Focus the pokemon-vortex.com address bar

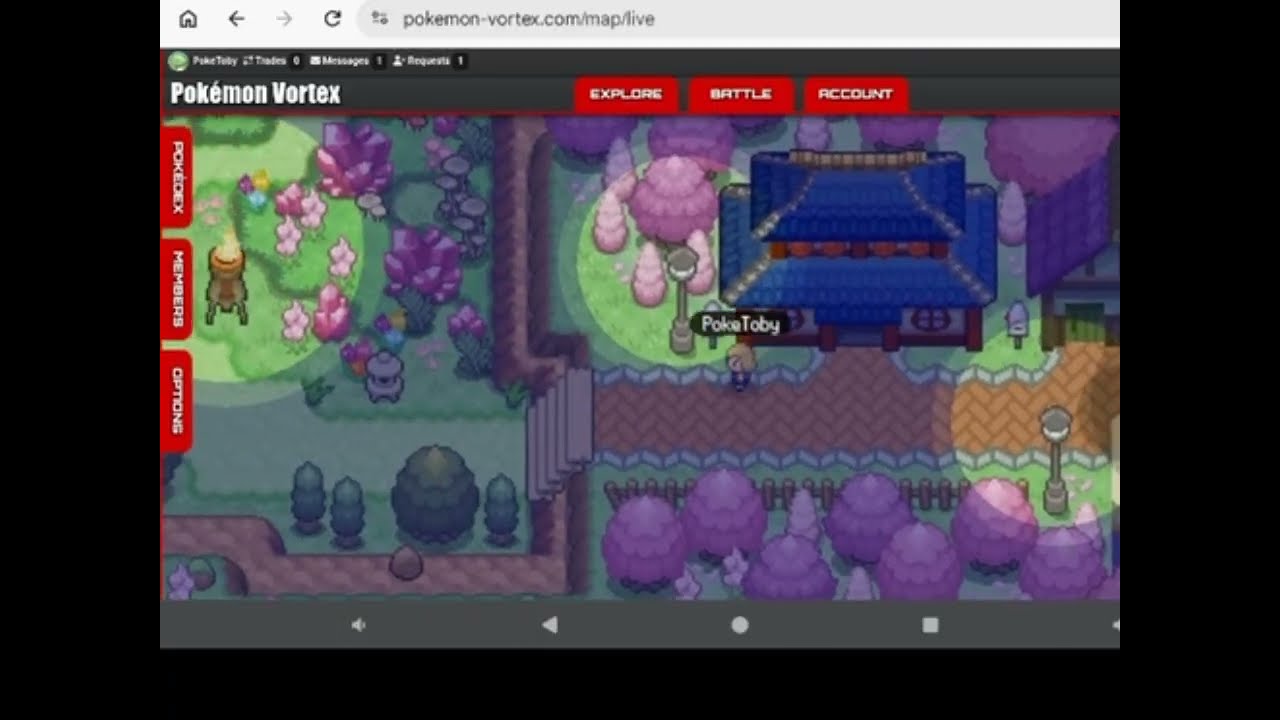pyautogui.click(x=738, y=18)
